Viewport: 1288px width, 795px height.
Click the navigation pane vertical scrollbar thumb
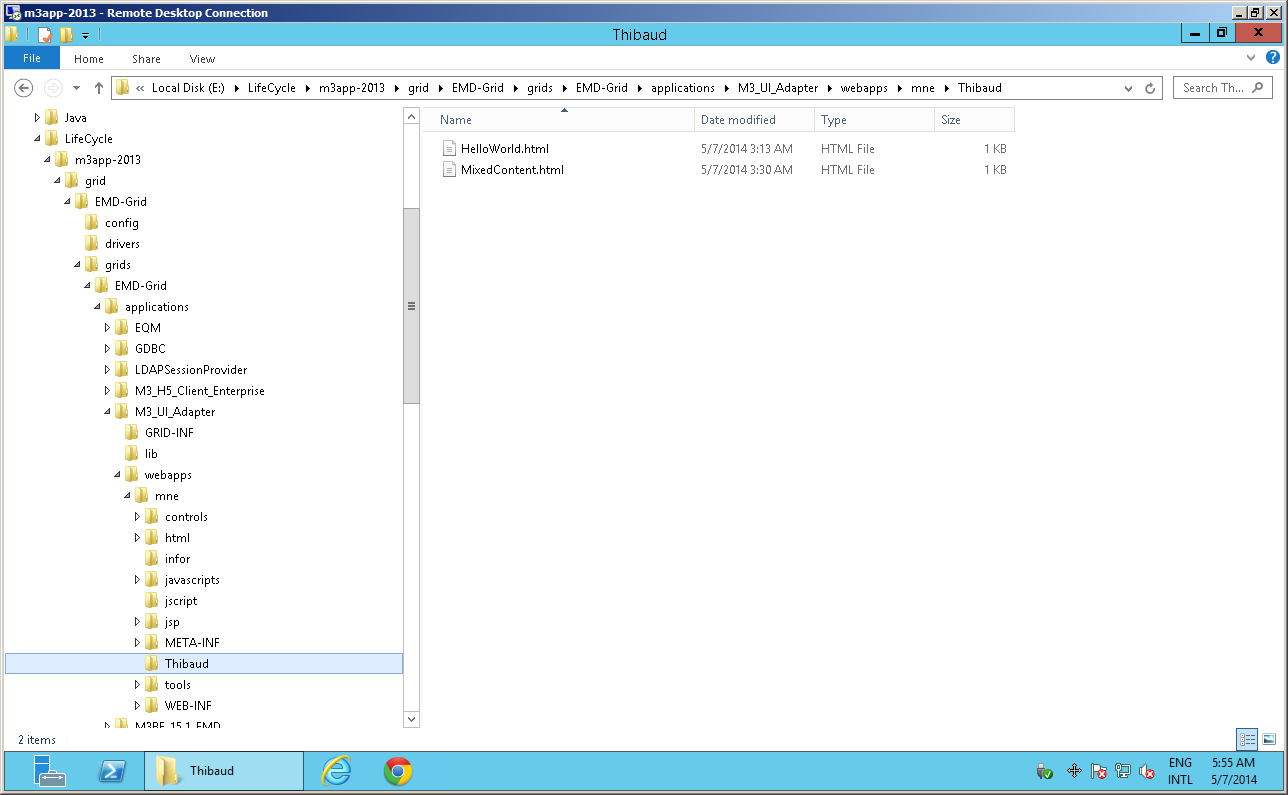pyautogui.click(x=411, y=306)
